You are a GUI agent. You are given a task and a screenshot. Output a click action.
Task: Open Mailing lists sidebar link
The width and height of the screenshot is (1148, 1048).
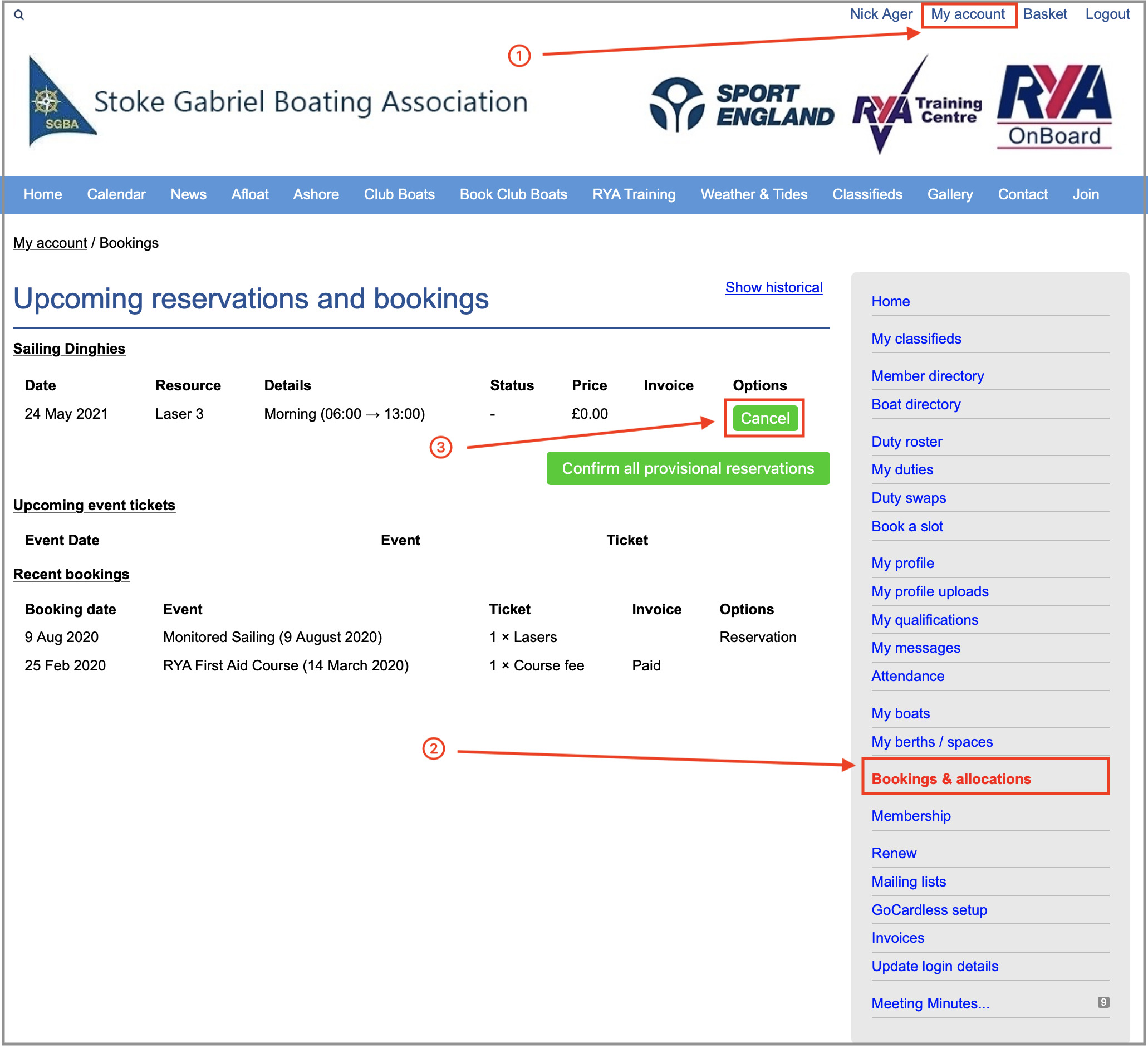click(x=909, y=881)
